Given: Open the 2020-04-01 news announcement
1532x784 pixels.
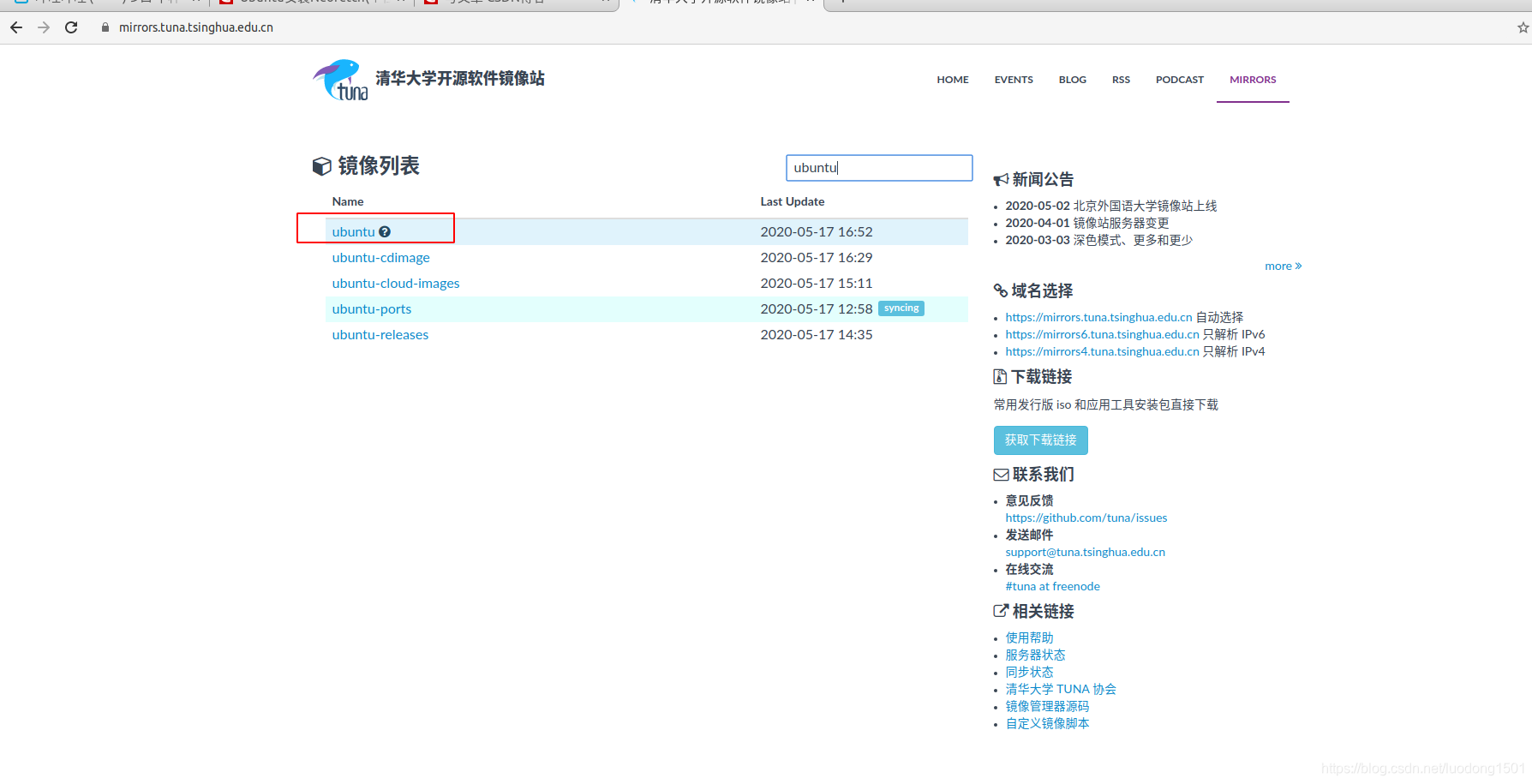Looking at the screenshot, I should [x=1086, y=223].
